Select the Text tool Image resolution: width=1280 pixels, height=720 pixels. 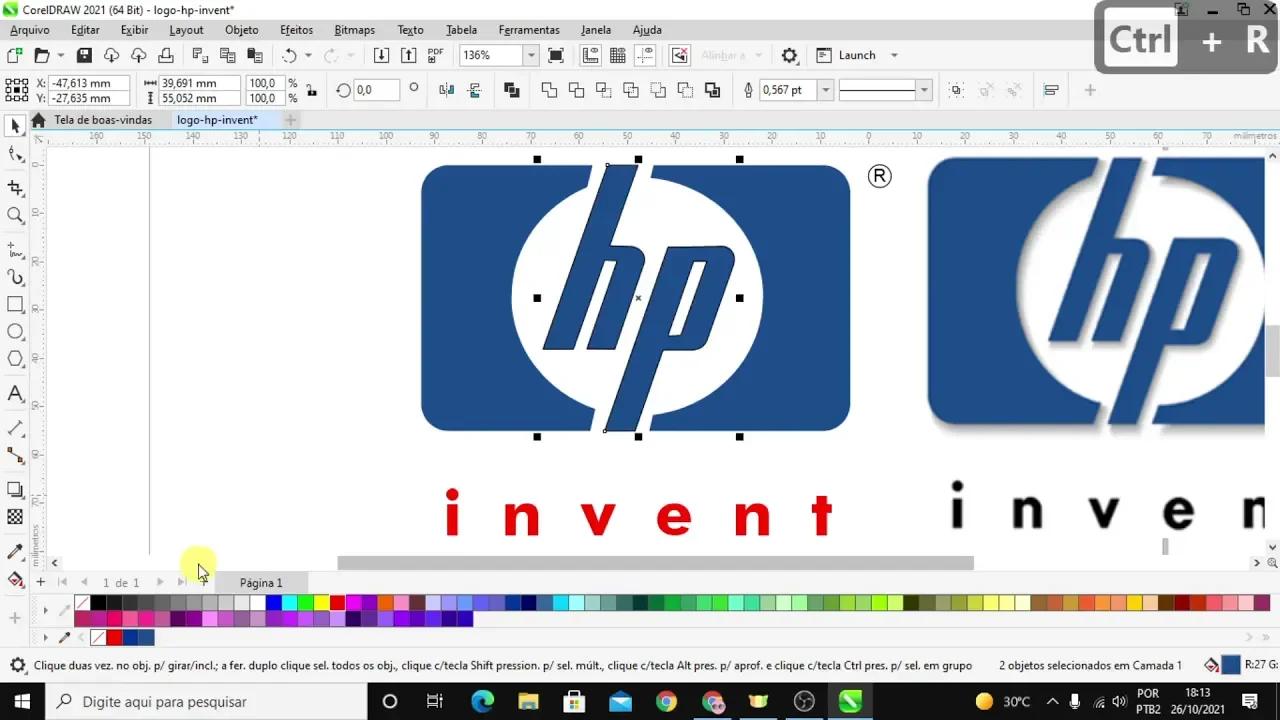[x=14, y=393]
